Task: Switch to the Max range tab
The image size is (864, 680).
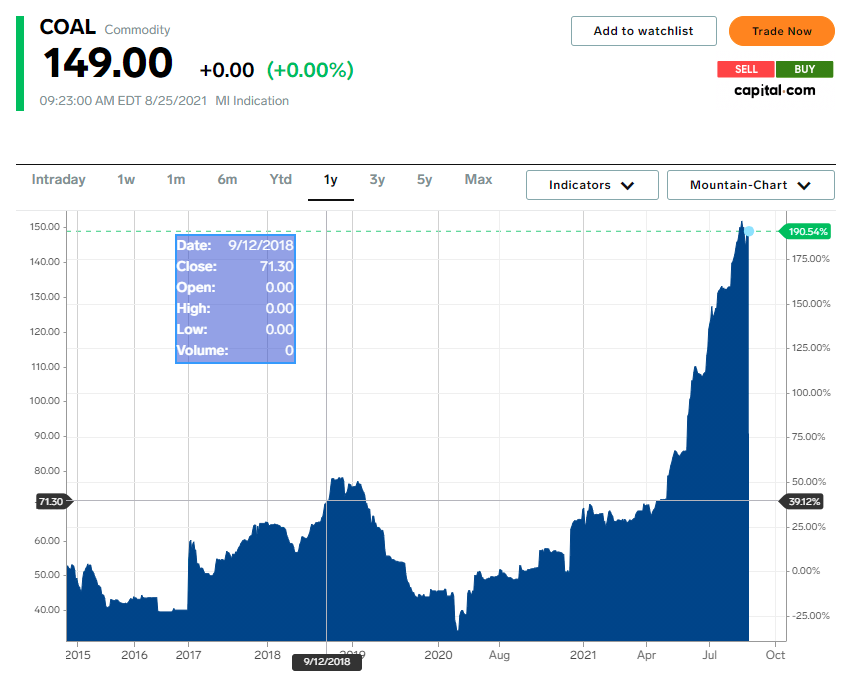Action: pos(478,180)
